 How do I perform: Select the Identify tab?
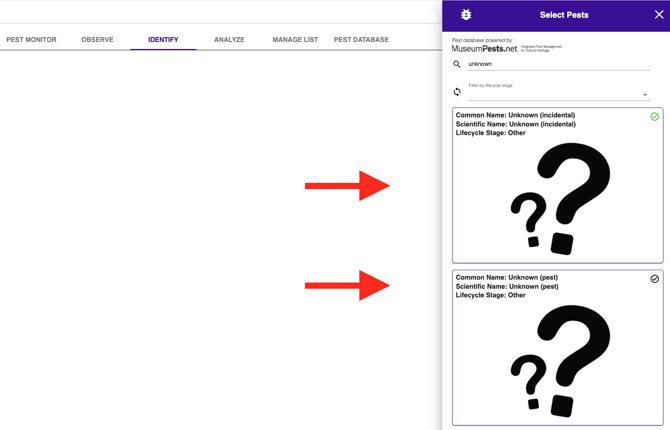pos(163,40)
